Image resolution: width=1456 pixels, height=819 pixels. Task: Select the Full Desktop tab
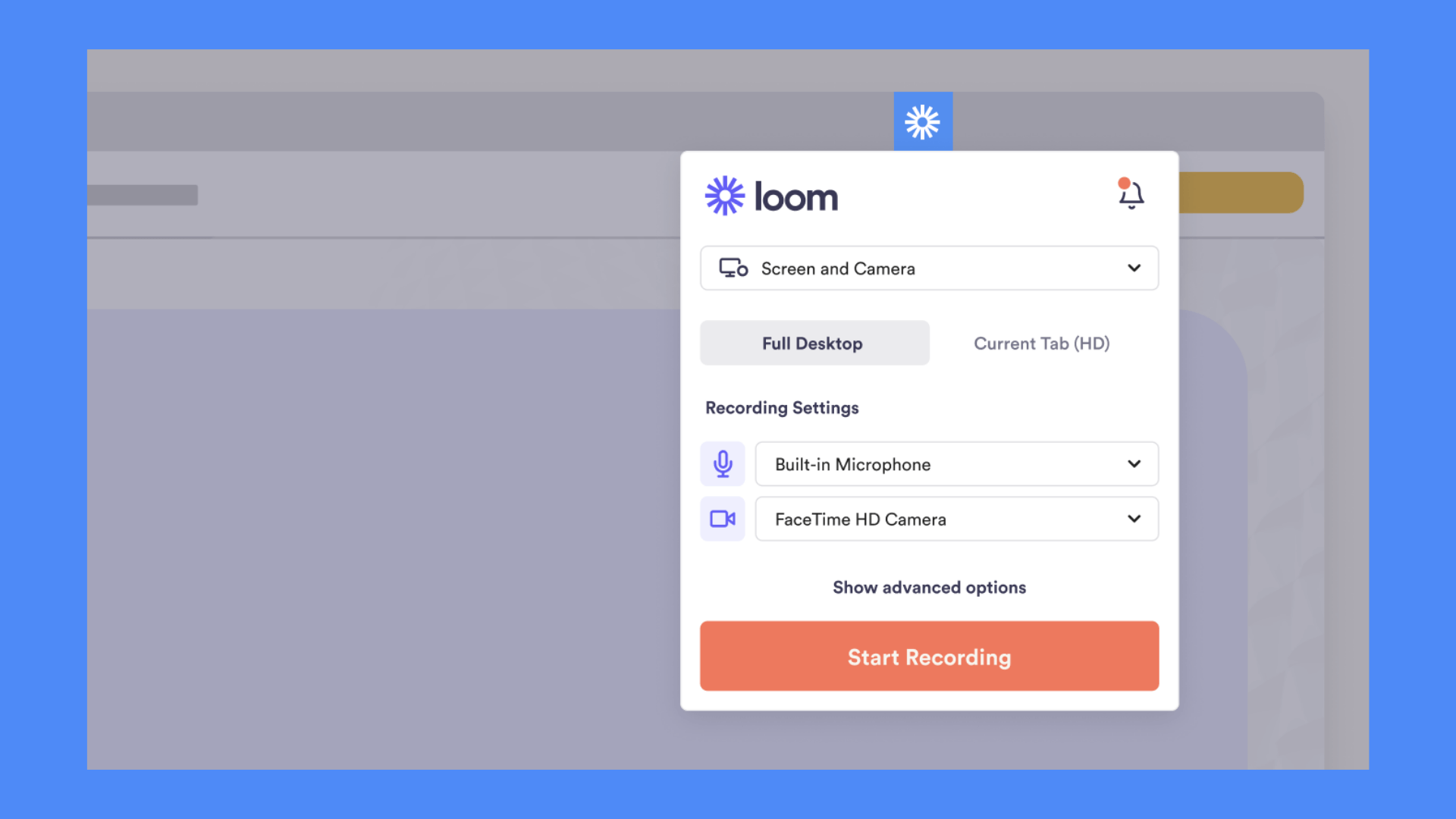coord(814,344)
